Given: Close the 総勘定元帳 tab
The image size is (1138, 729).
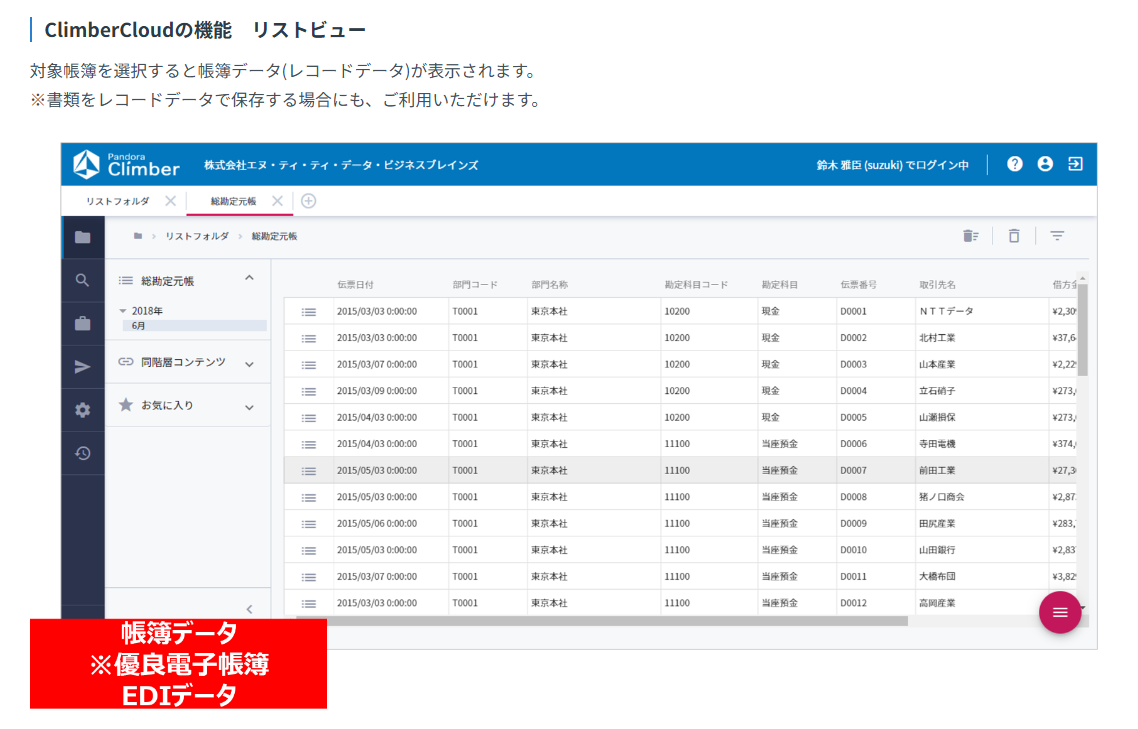Looking at the screenshot, I should (x=277, y=201).
